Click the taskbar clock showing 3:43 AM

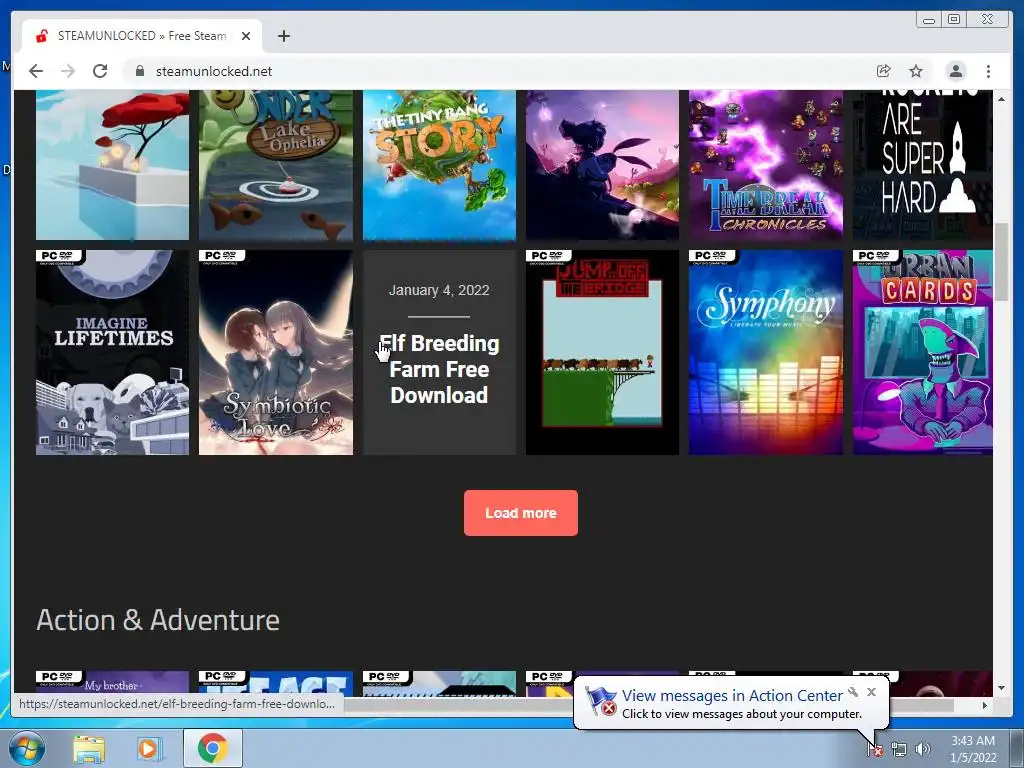click(x=973, y=749)
